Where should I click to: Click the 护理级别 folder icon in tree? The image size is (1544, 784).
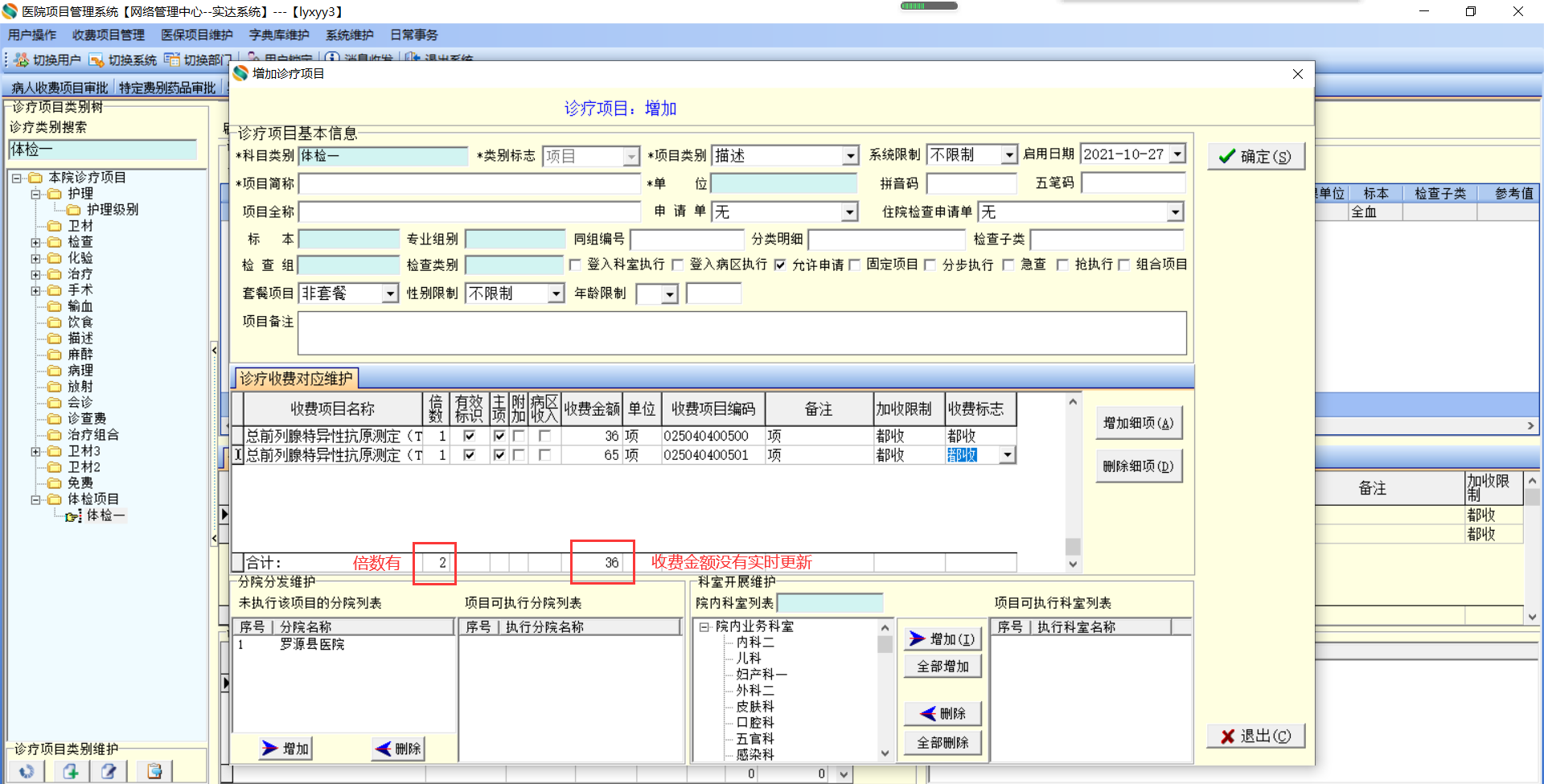click(74, 210)
